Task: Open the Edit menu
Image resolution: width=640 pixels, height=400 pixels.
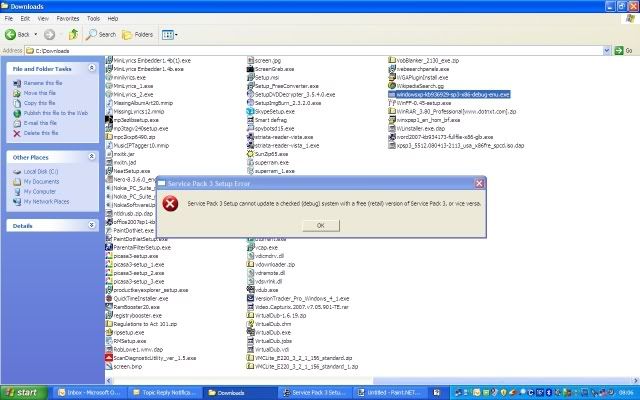Action: (25, 19)
